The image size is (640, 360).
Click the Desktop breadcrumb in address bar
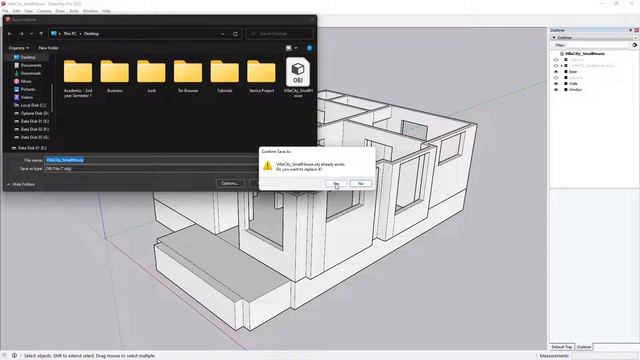tap(91, 34)
